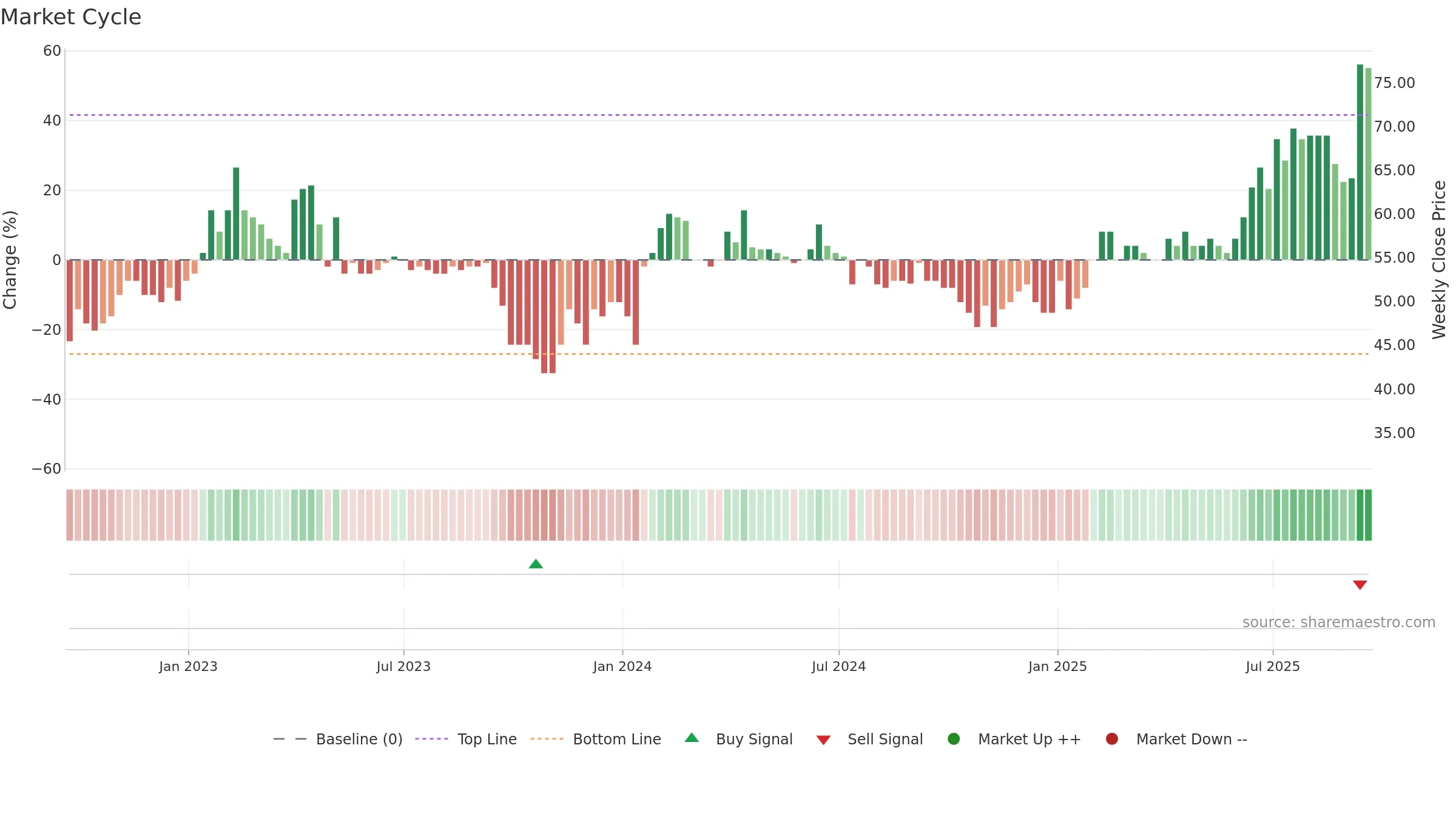Screen dimensions: 1456x819
Task: Click the Jan 2023 x-axis label
Action: [188, 666]
